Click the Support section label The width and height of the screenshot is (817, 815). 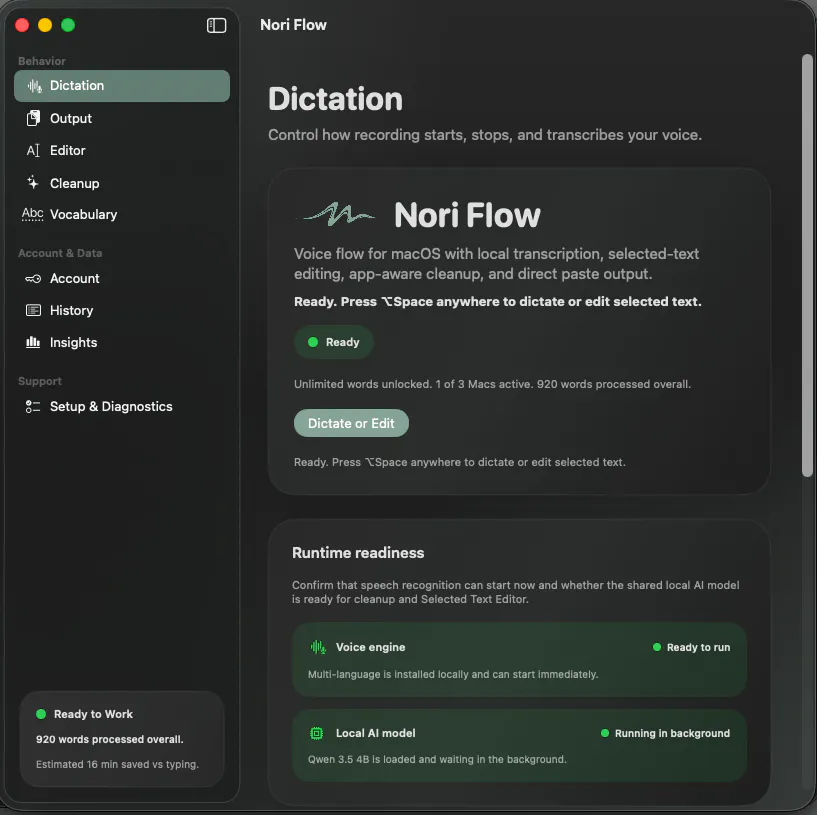[x=40, y=381]
